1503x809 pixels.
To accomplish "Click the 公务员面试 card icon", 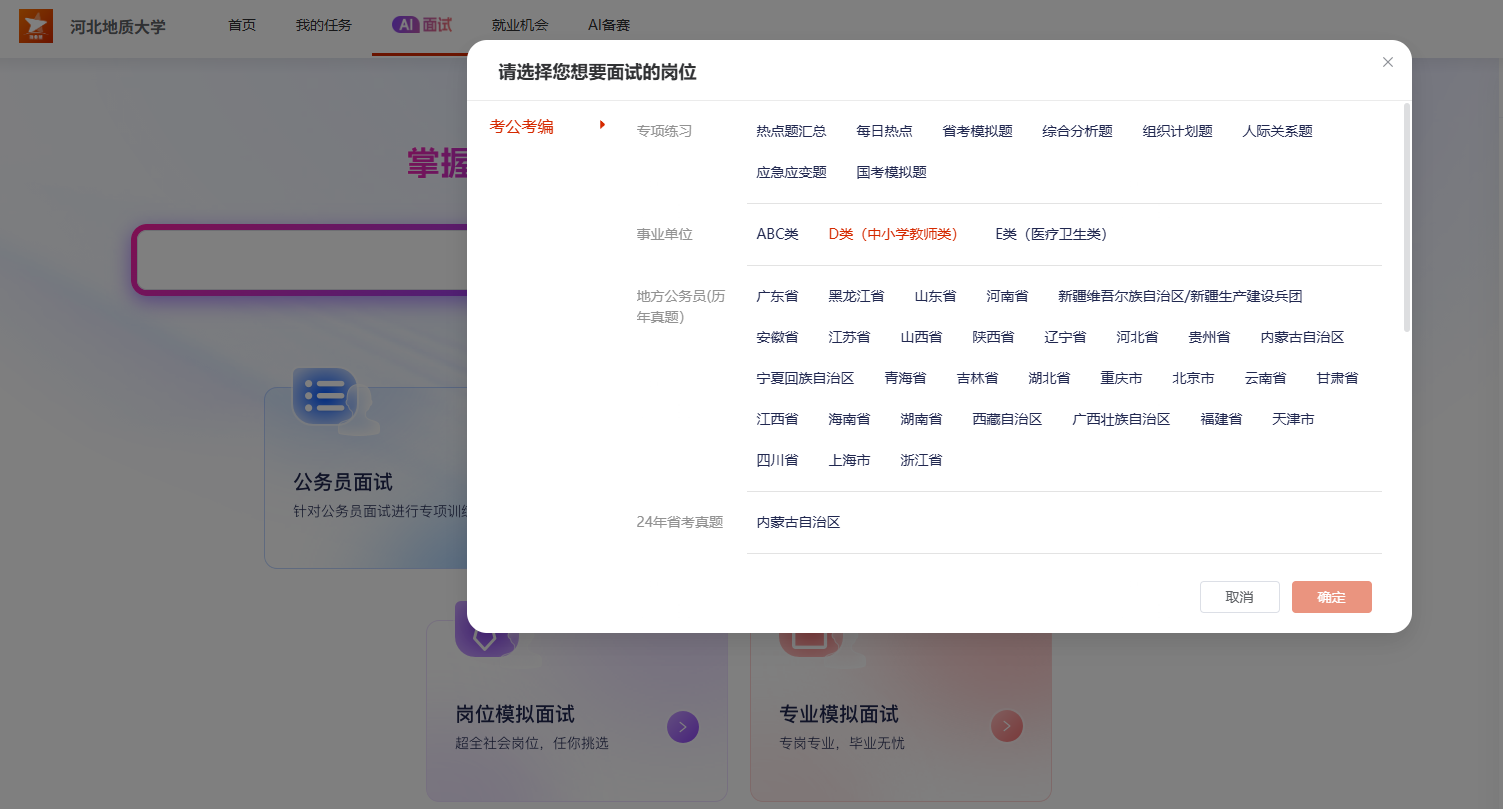I will point(325,396).
